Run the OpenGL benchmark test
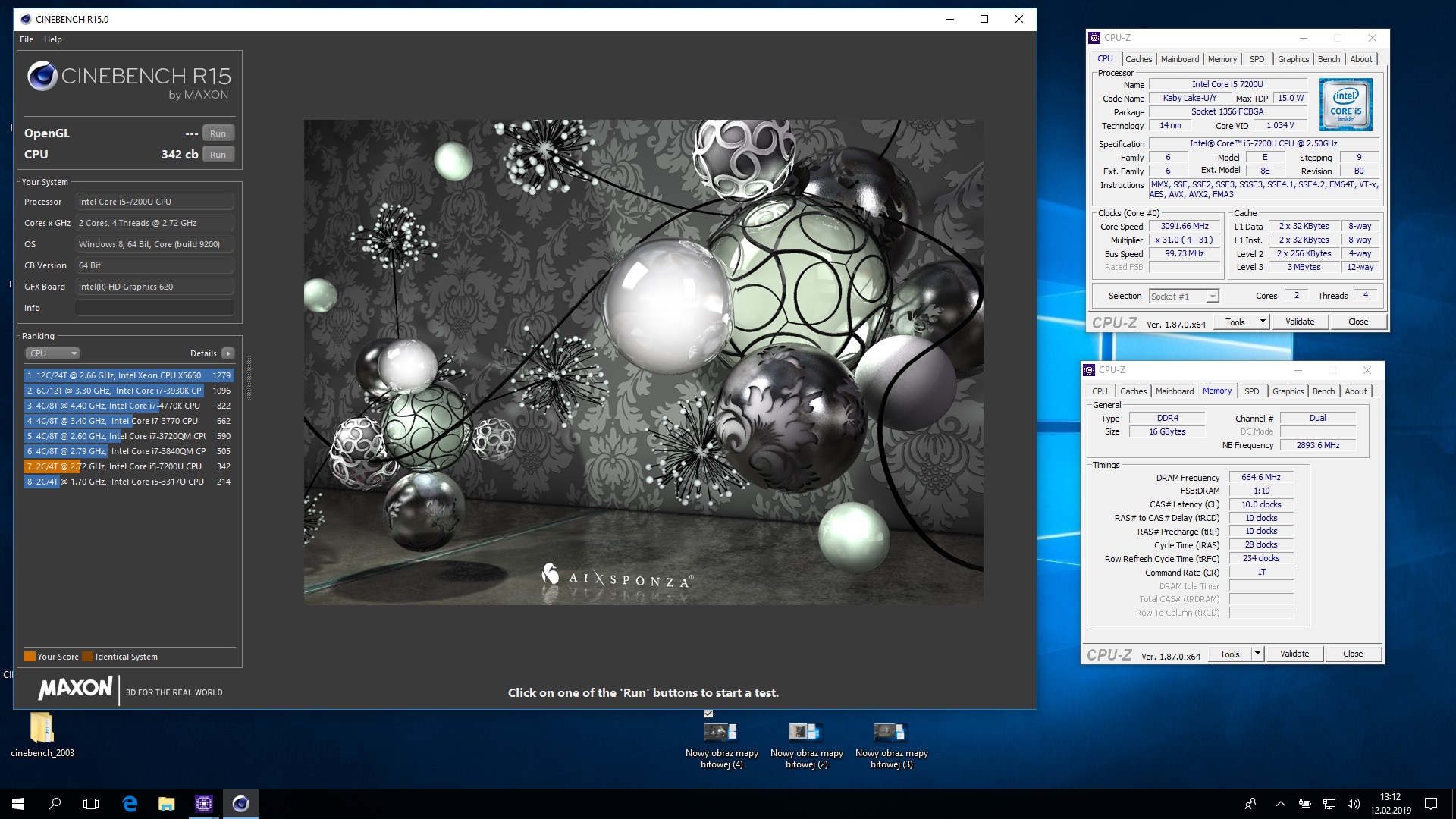The image size is (1456, 819). point(218,133)
